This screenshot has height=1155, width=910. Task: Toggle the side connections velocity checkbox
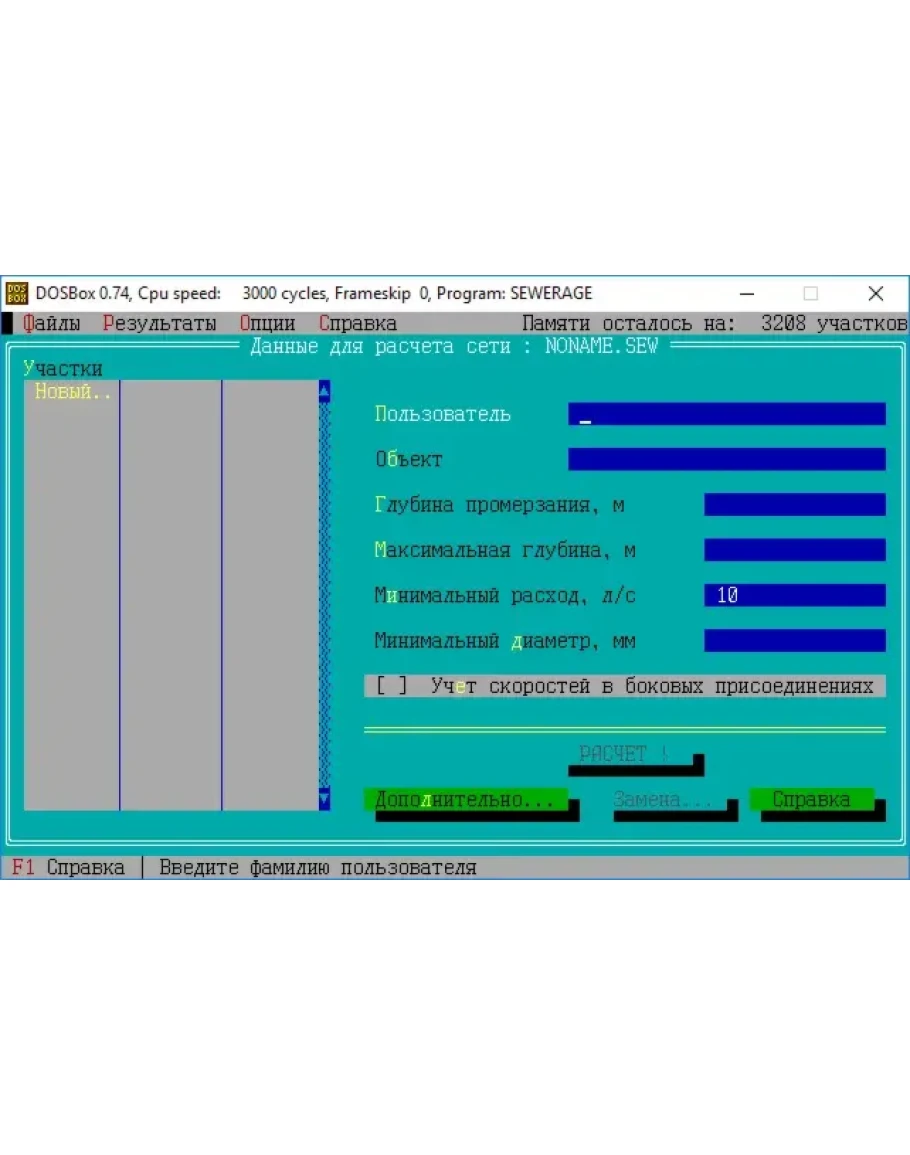point(392,687)
